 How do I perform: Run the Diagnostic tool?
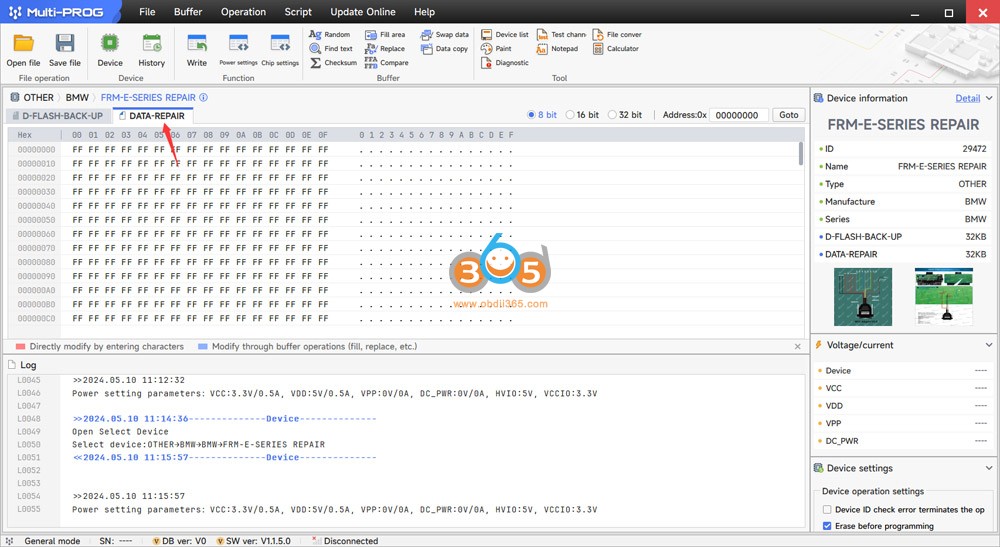(504, 62)
